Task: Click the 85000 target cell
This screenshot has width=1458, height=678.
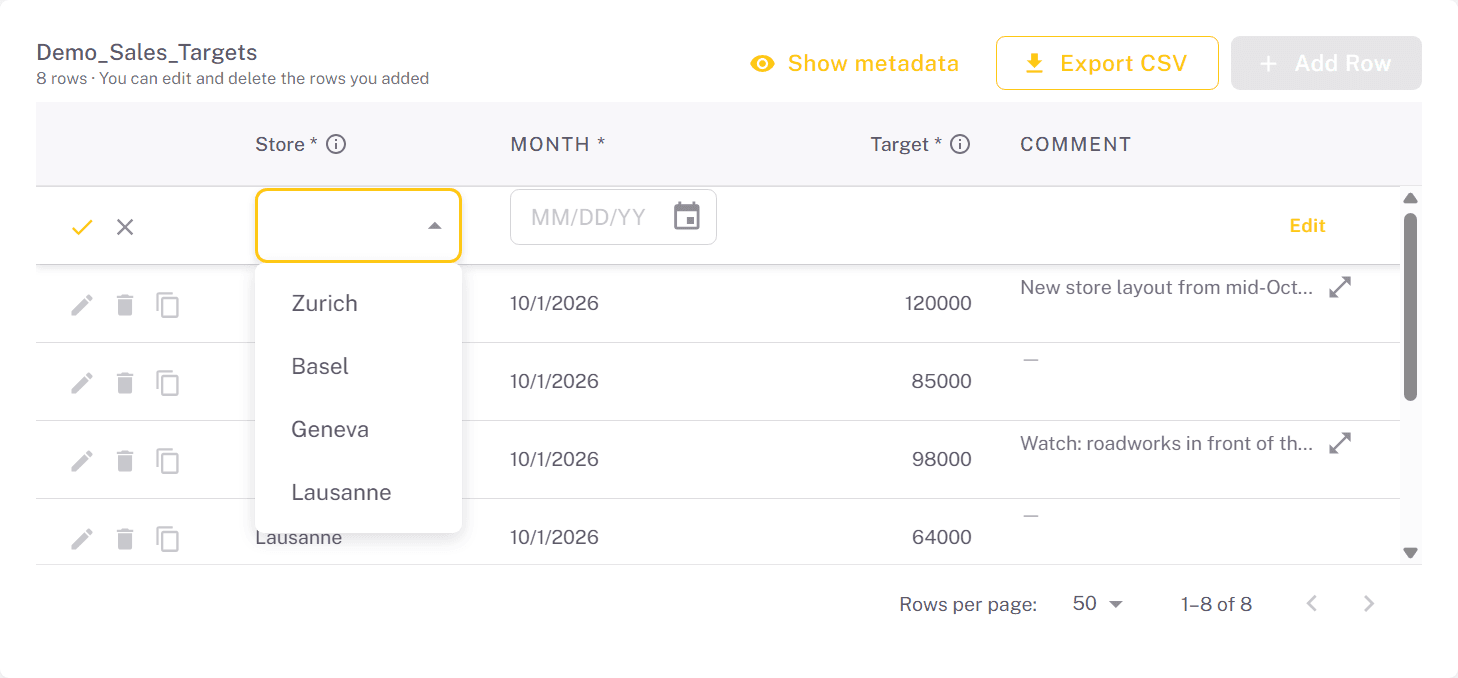Action: [941, 381]
